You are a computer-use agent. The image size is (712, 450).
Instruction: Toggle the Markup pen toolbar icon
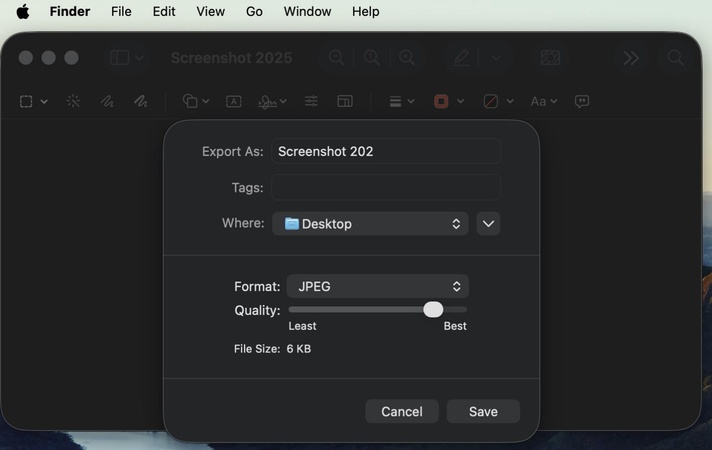[461, 58]
